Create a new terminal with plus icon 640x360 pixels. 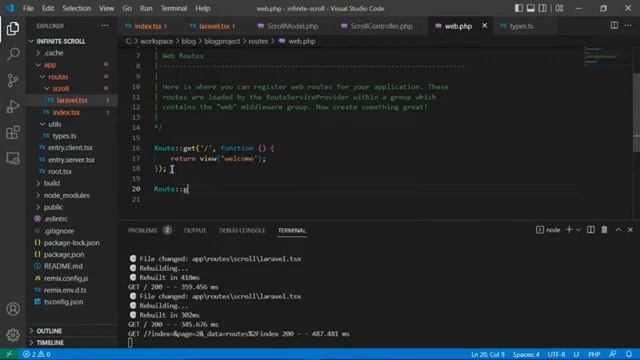[x=569, y=230]
